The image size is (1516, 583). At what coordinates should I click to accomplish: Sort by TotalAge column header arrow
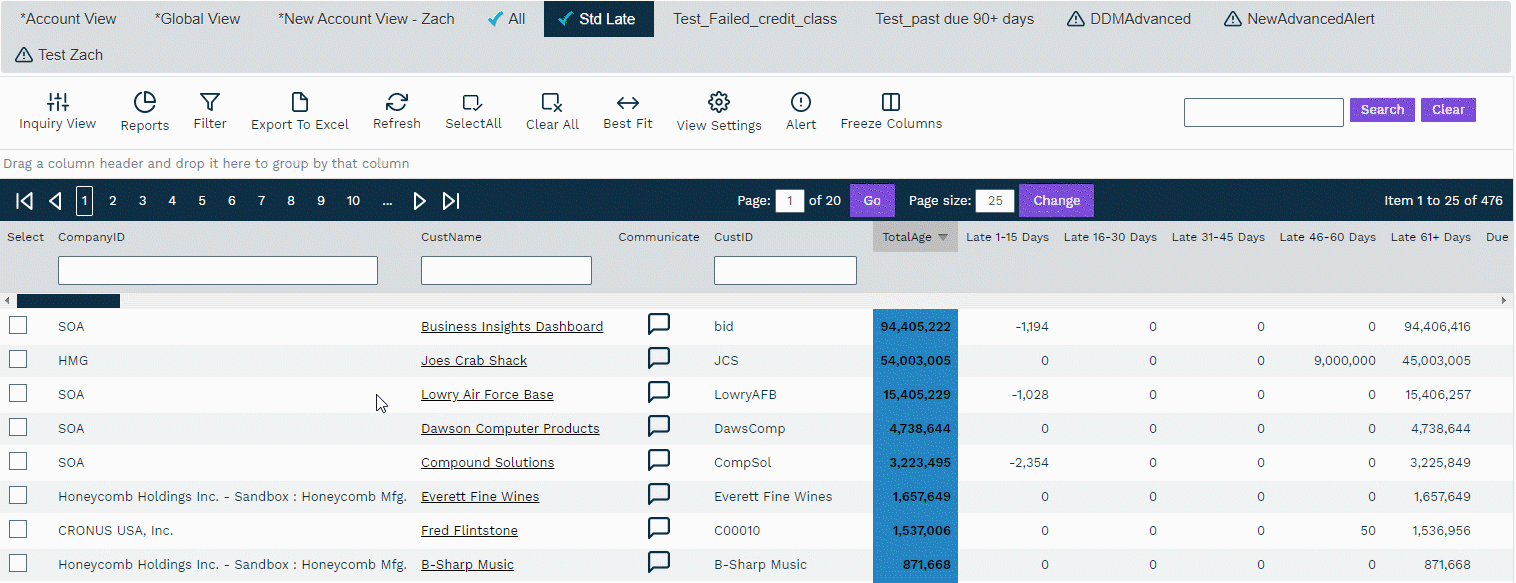pos(942,237)
